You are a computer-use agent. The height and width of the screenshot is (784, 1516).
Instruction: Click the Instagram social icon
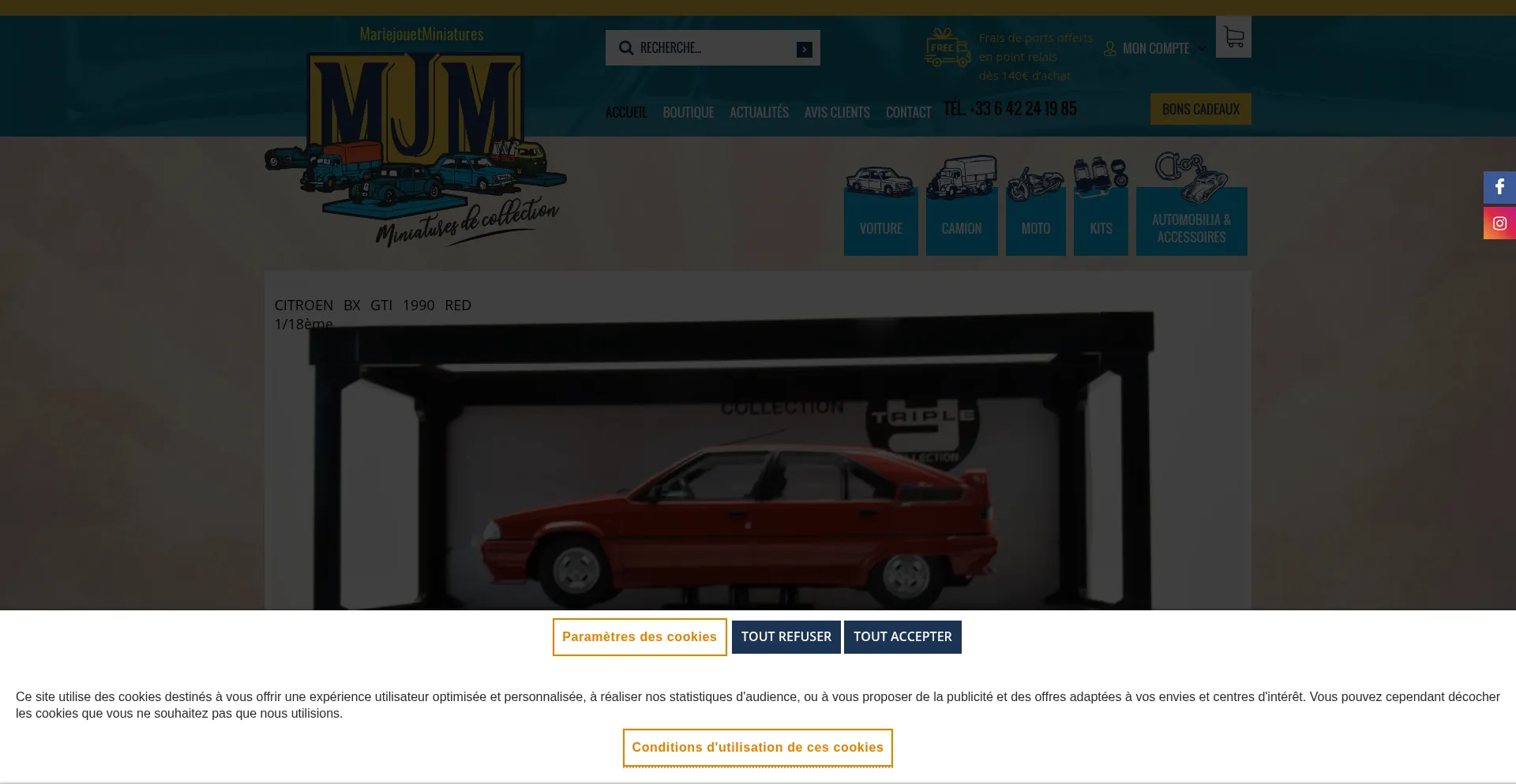(x=1499, y=223)
